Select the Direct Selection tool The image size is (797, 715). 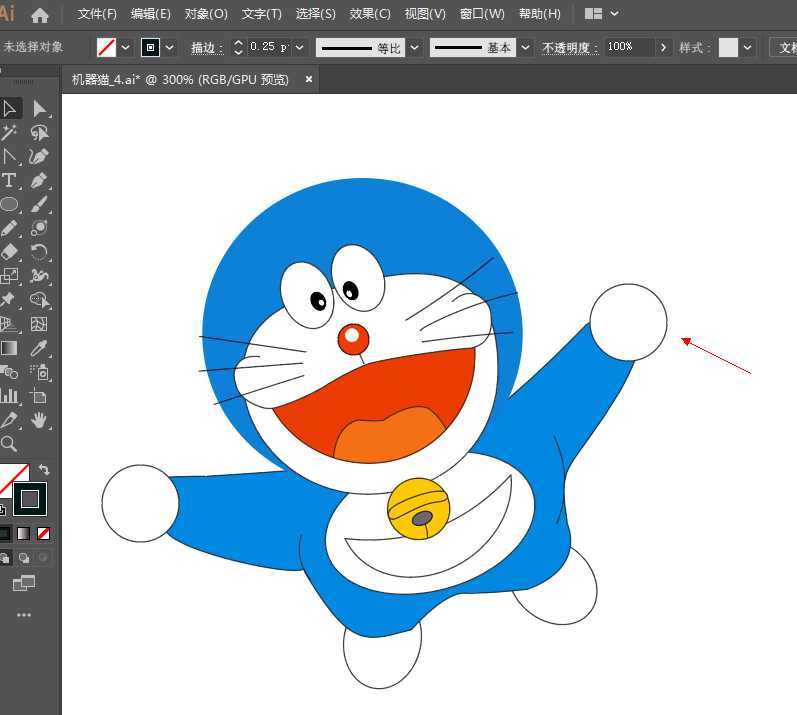(40, 108)
